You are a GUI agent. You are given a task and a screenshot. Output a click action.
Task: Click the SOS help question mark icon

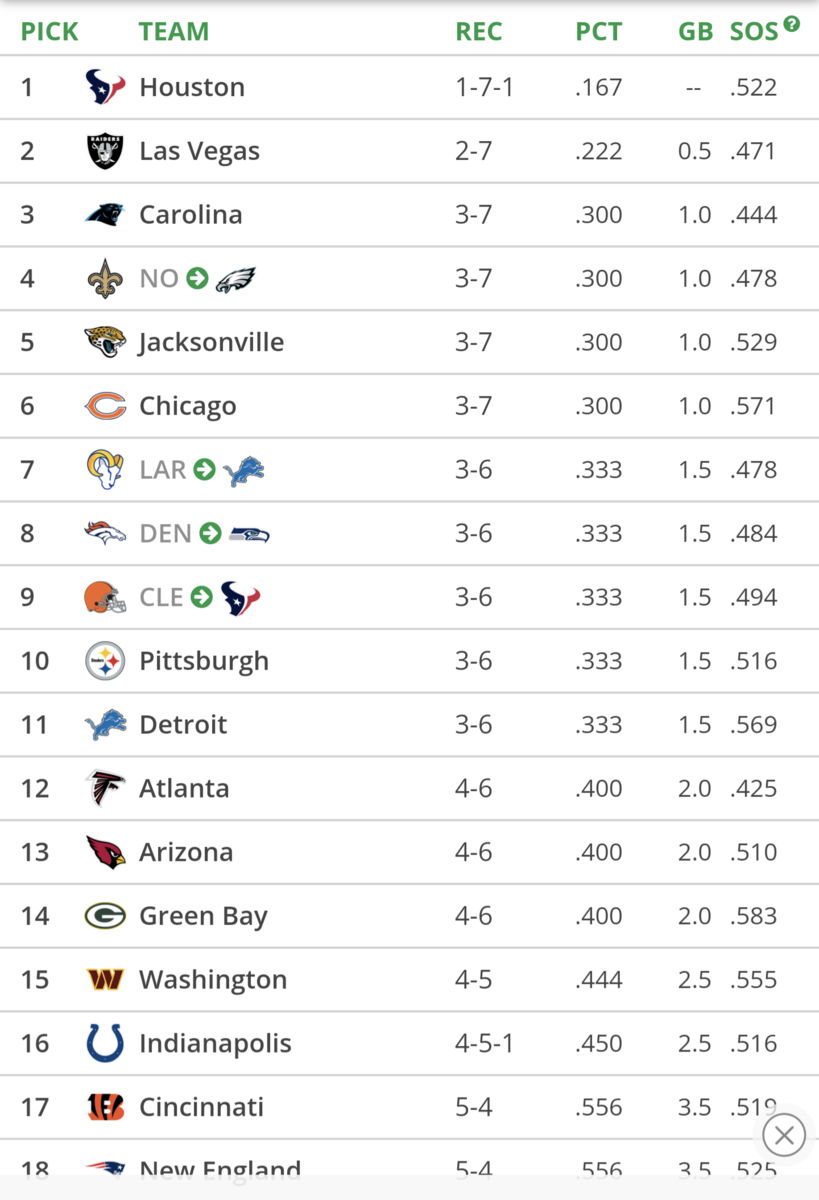click(x=792, y=24)
